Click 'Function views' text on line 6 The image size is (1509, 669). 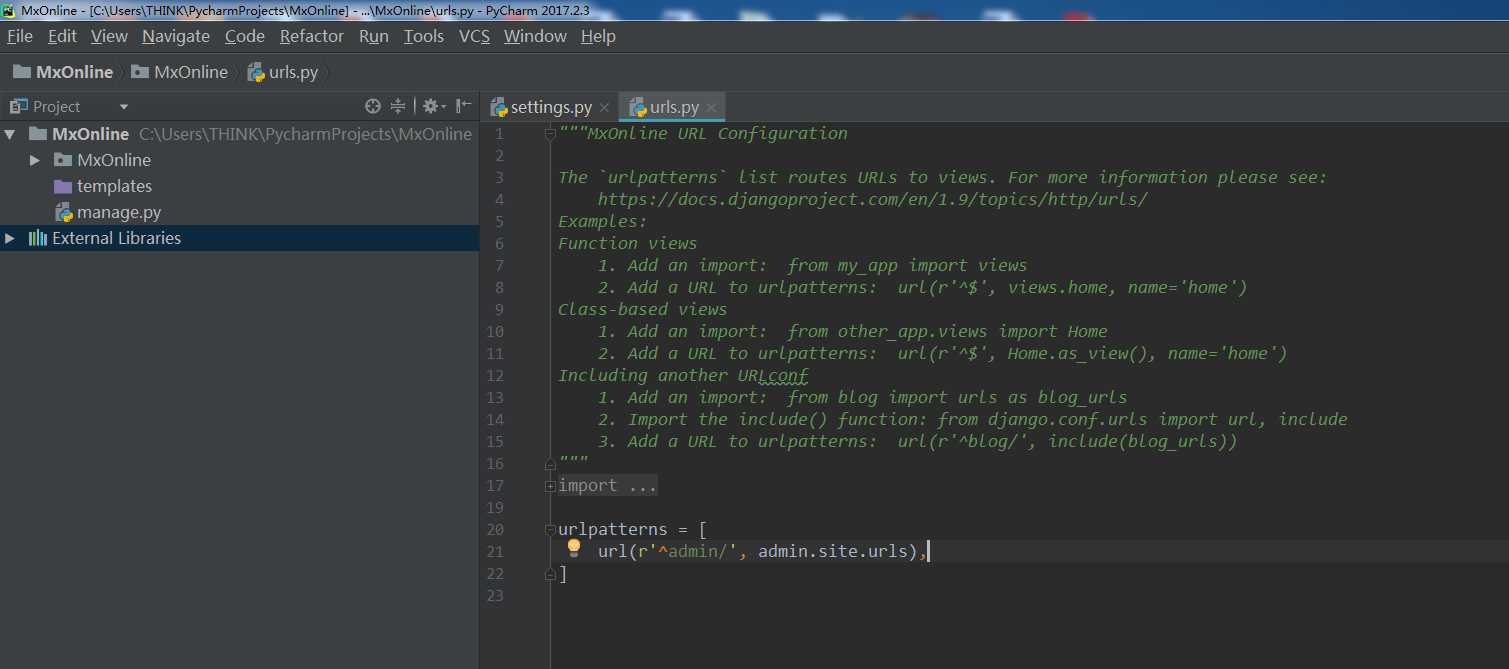(628, 244)
